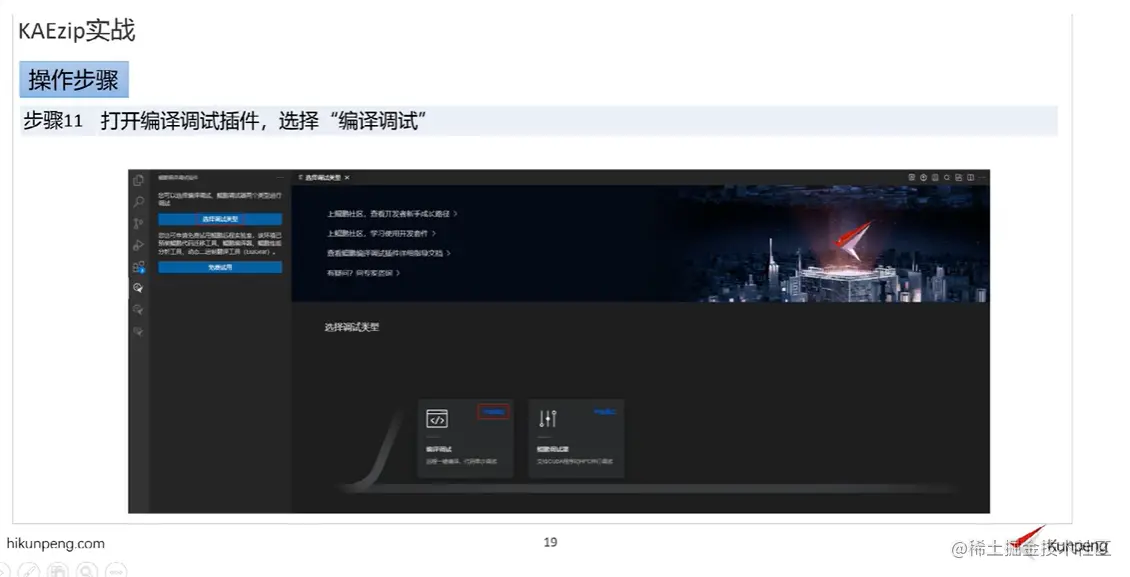The height and width of the screenshot is (577, 1130).
Task: Click the 操作步骤 label on the slide
Action: click(x=74, y=80)
